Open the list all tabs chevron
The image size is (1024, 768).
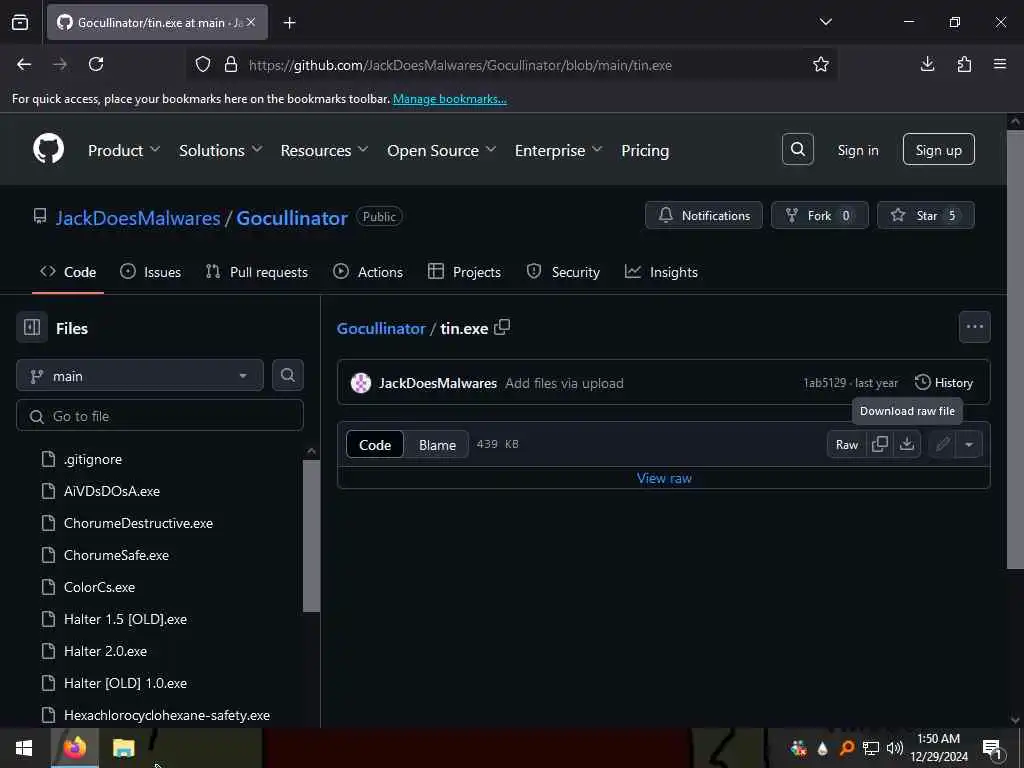click(825, 22)
